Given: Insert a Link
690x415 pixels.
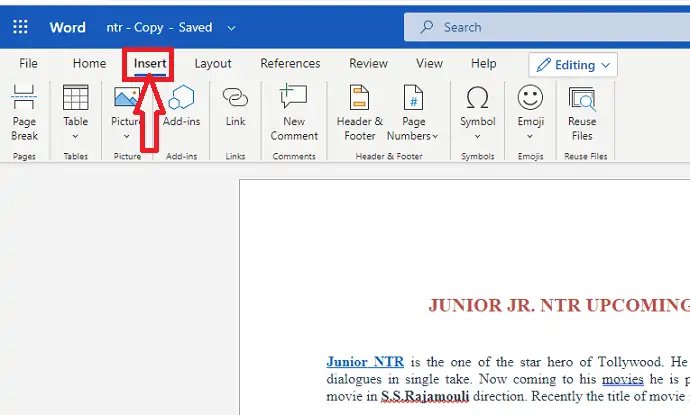Looking at the screenshot, I should coord(235,106).
